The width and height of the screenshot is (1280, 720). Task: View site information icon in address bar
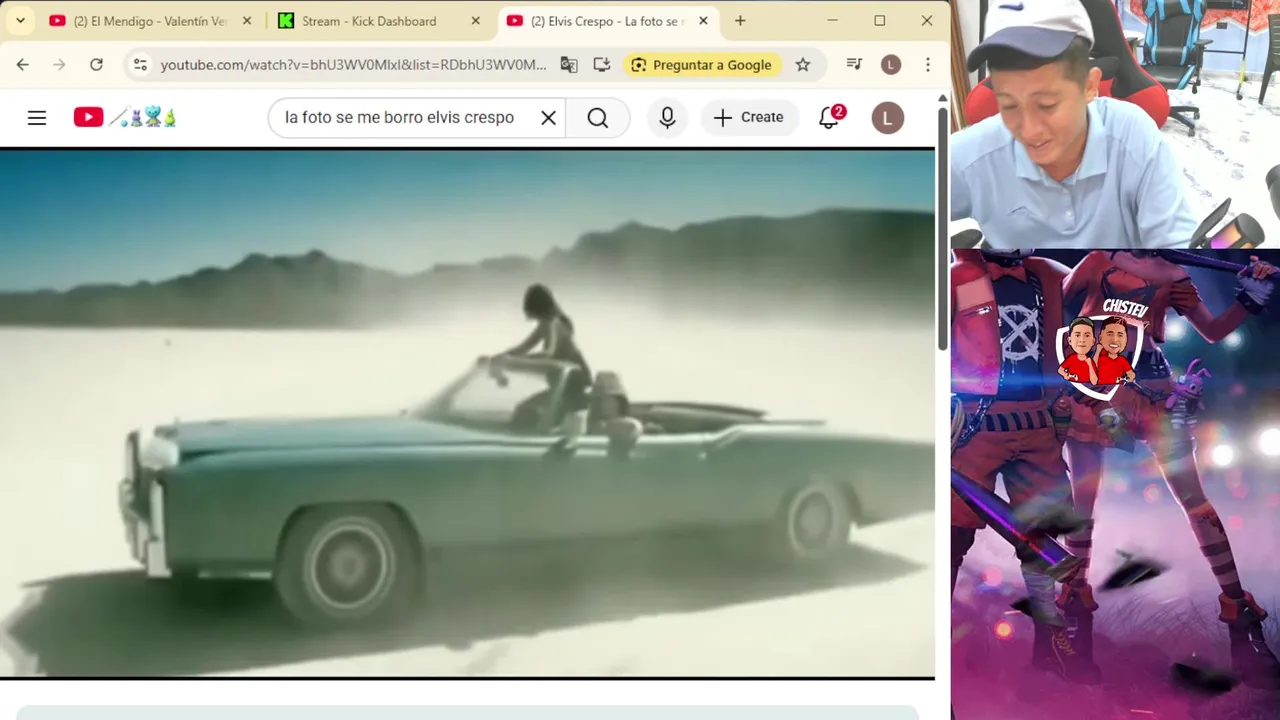[140, 65]
